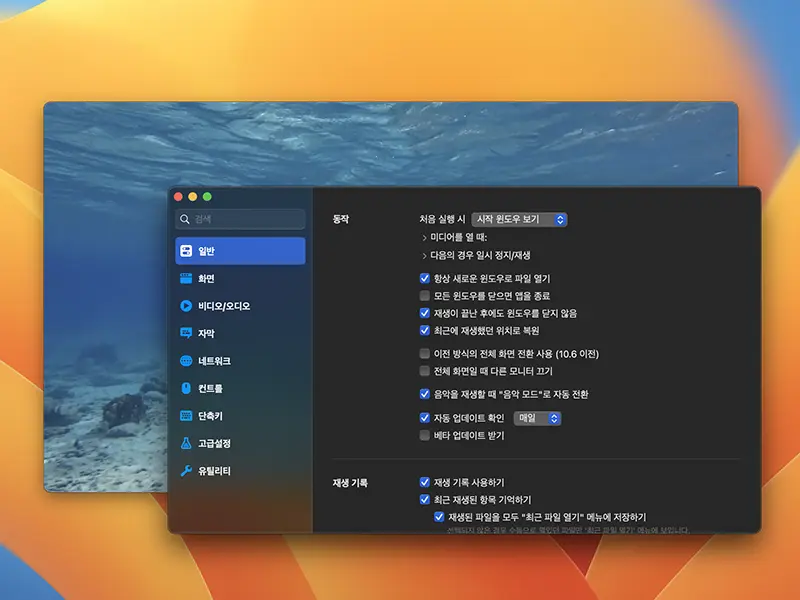800x600 pixels.
Task: Enable 전체 화면일 때 다른 모니터 끄기
Action: (x=424, y=370)
